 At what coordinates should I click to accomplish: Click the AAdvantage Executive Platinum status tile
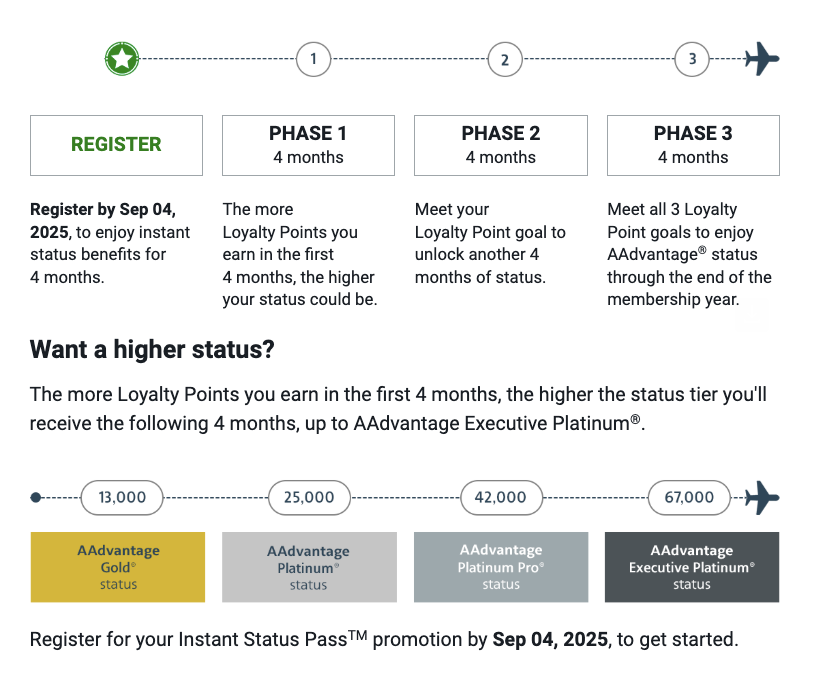[692, 567]
